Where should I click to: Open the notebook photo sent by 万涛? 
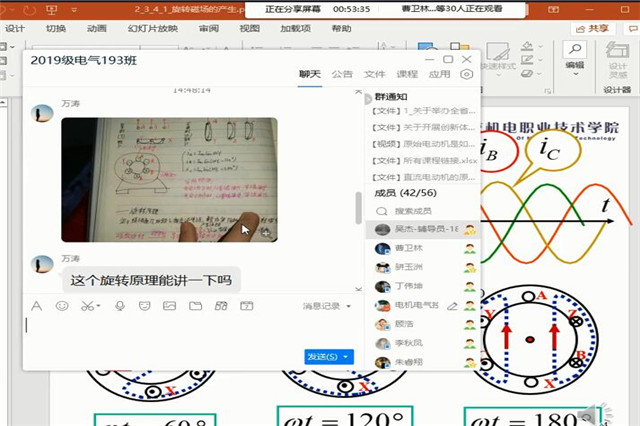click(x=169, y=180)
